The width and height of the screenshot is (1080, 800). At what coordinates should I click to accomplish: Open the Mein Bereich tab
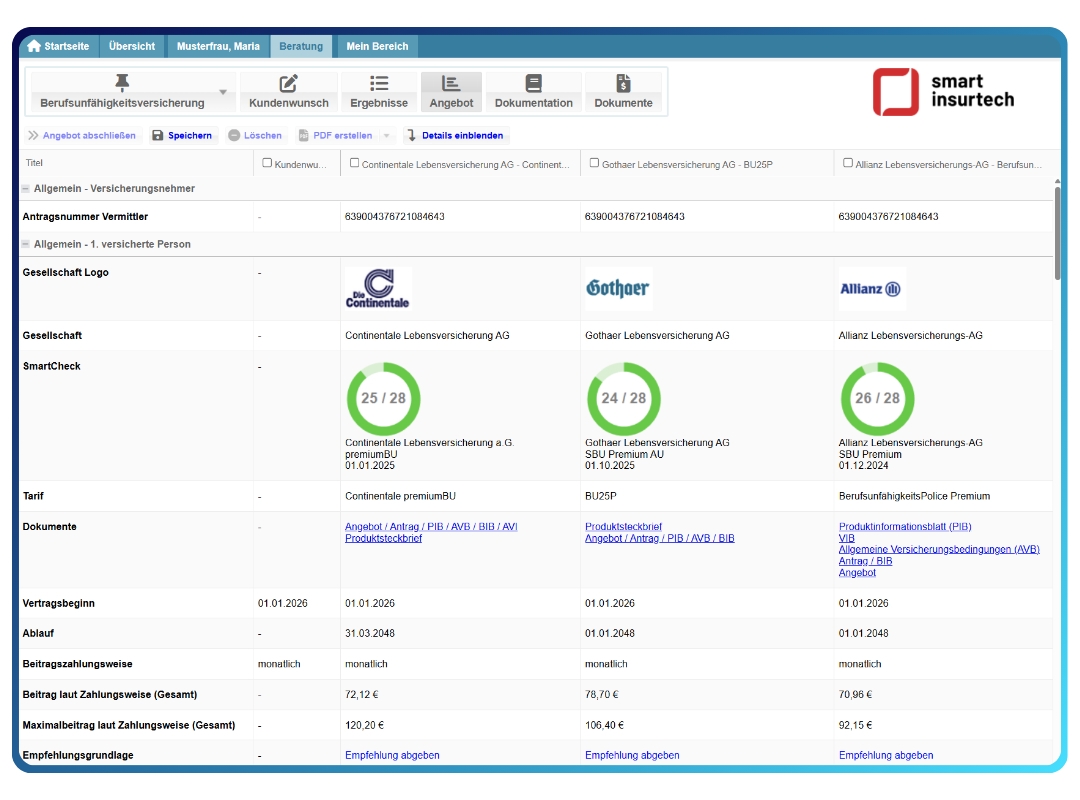376,46
